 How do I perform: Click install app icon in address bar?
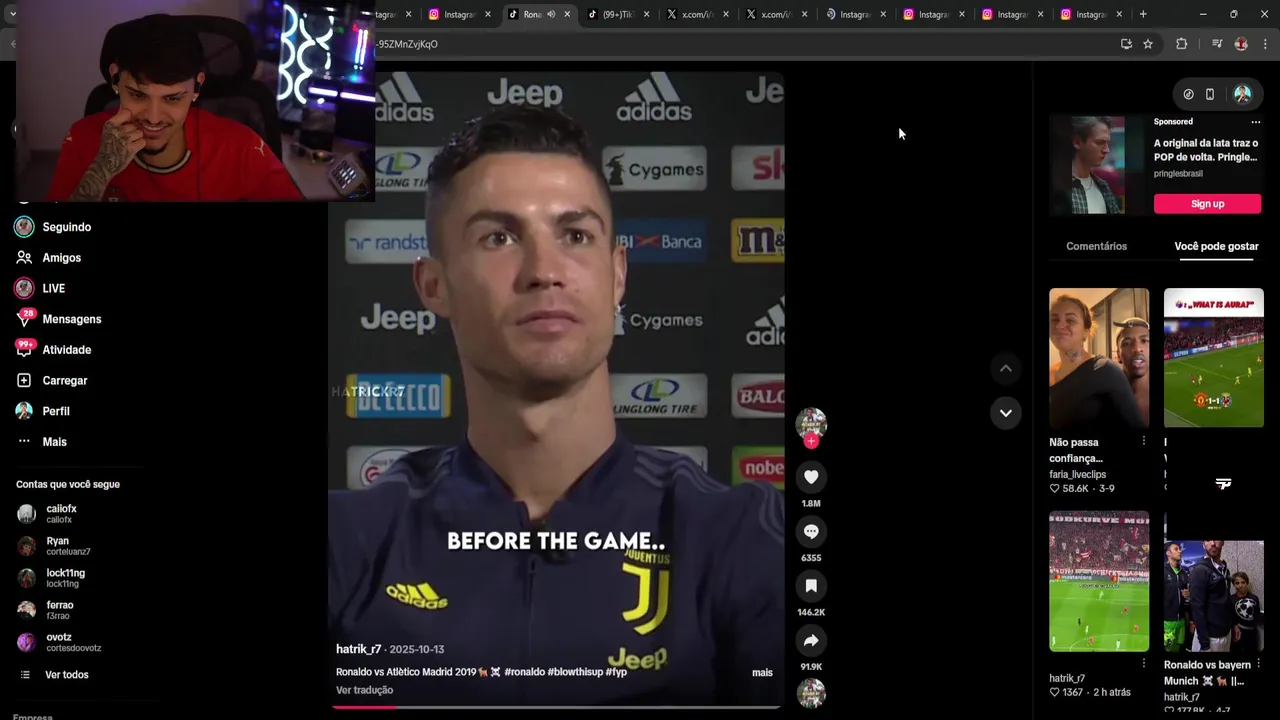coord(1126,44)
